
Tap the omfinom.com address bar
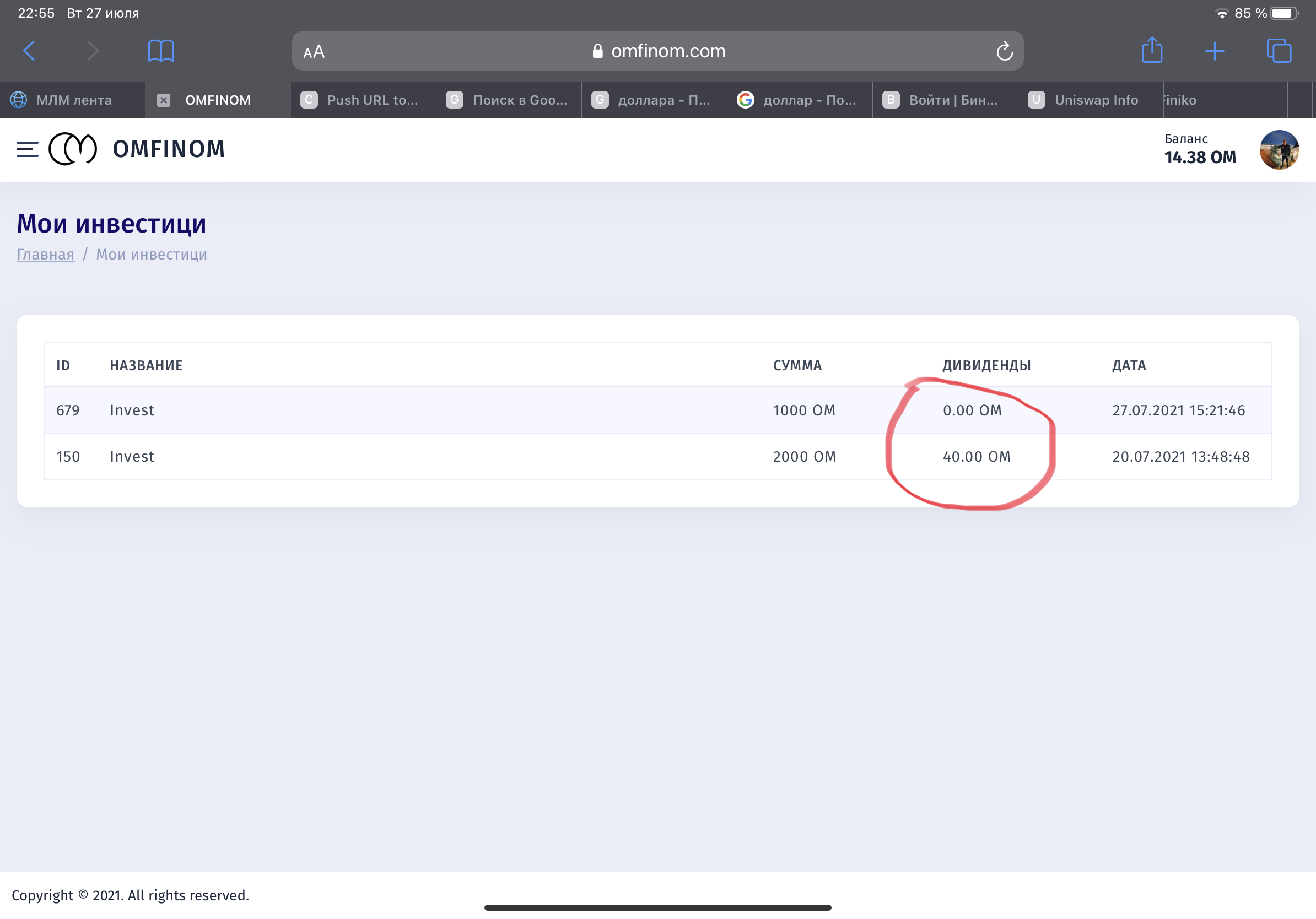tap(657, 51)
